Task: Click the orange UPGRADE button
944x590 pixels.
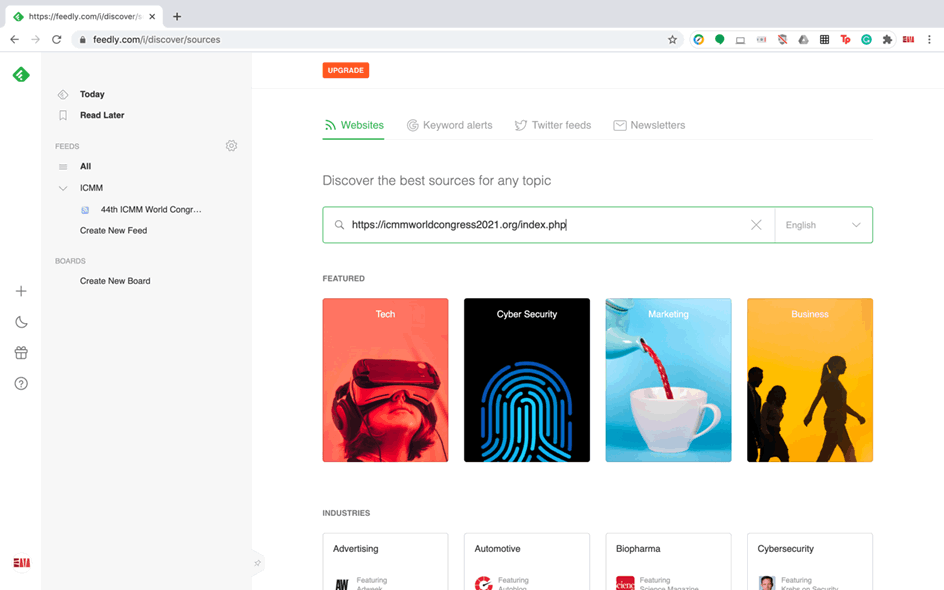Action: (346, 70)
